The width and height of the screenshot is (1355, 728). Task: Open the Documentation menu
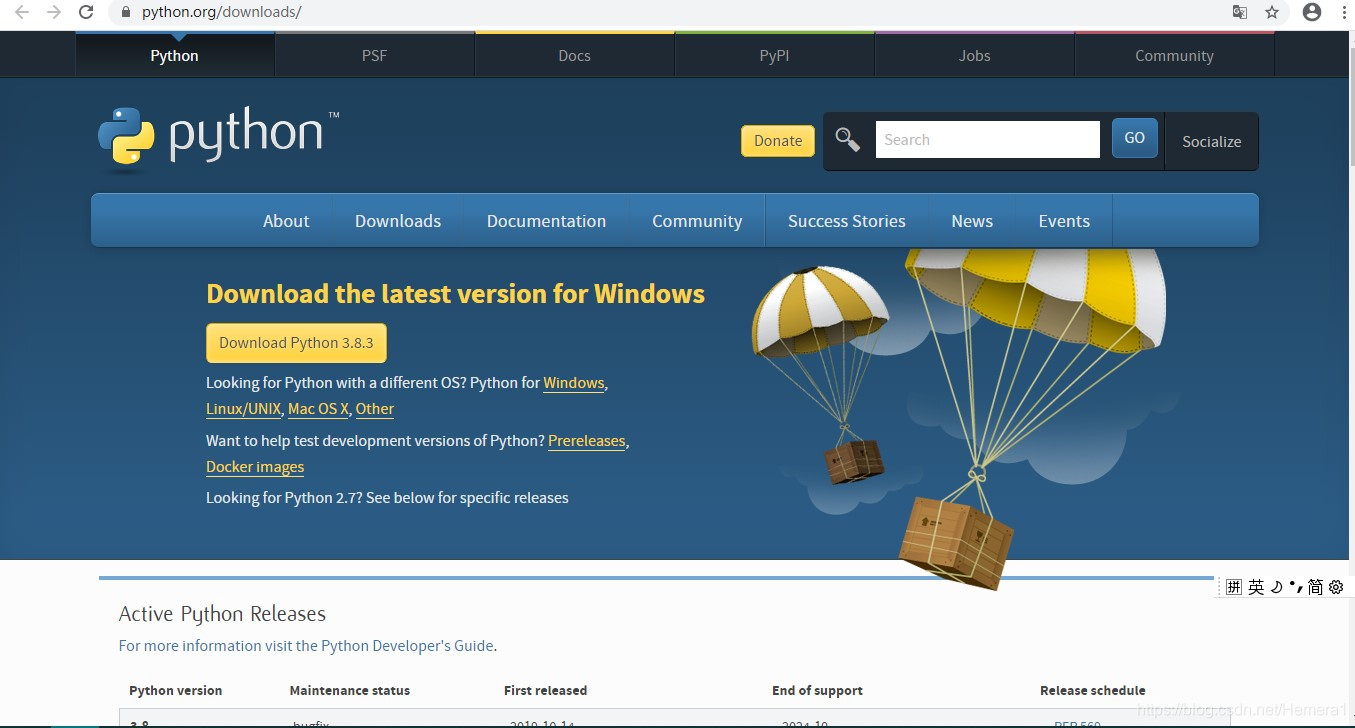(546, 221)
